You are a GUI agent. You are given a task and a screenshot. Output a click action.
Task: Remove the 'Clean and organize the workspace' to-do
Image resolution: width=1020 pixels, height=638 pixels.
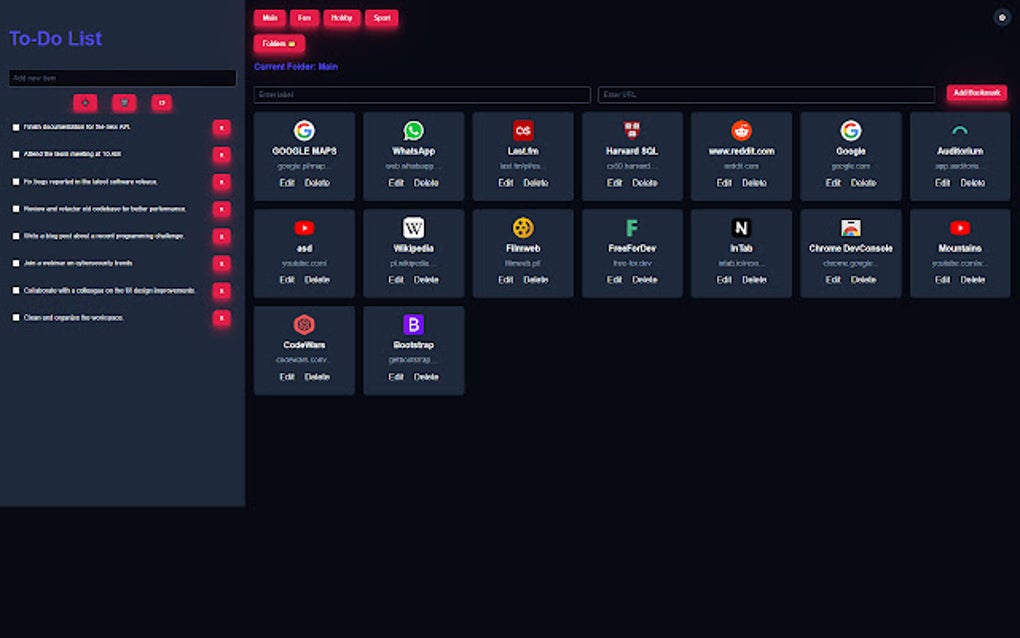pyautogui.click(x=221, y=318)
